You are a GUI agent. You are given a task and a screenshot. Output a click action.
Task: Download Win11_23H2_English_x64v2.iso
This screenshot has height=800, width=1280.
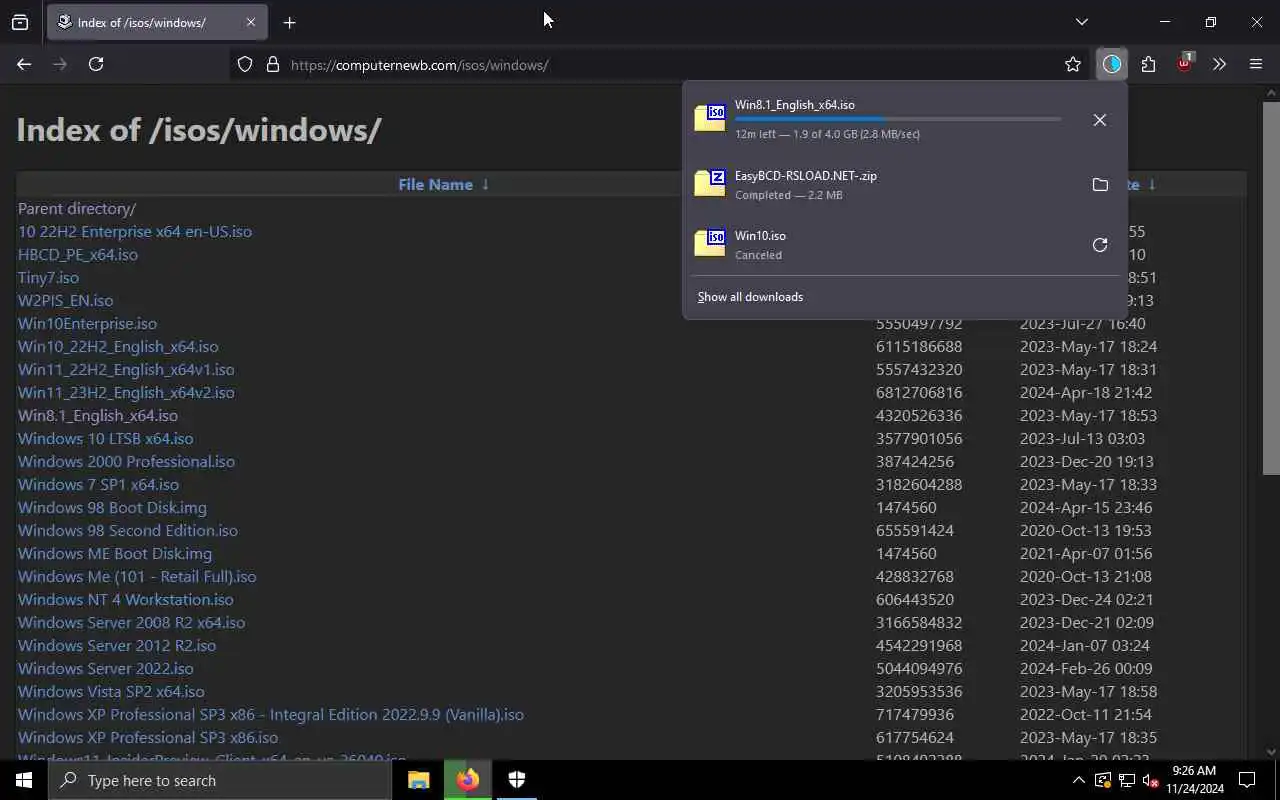point(126,392)
